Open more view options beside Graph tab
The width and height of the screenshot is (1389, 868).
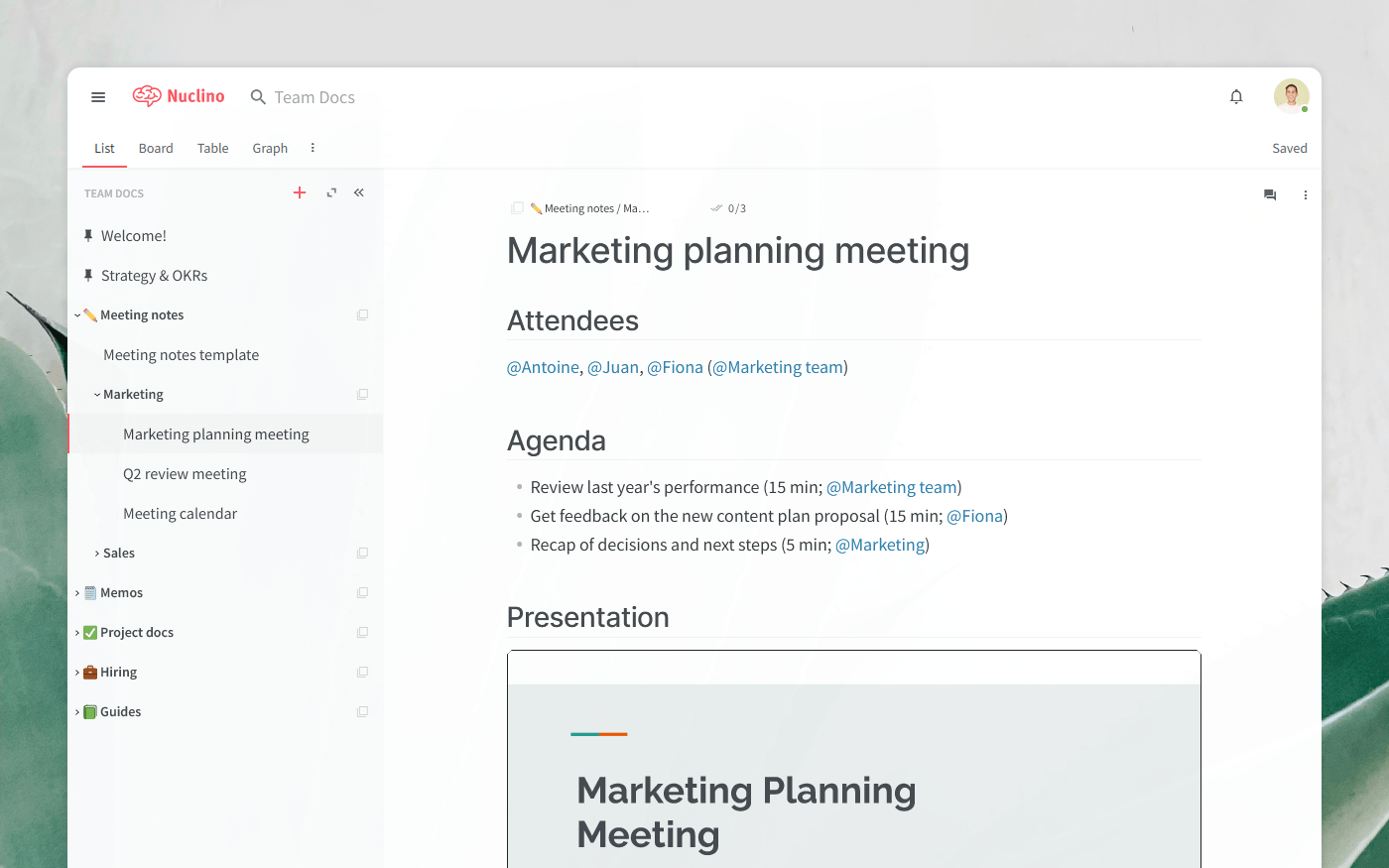point(313,148)
